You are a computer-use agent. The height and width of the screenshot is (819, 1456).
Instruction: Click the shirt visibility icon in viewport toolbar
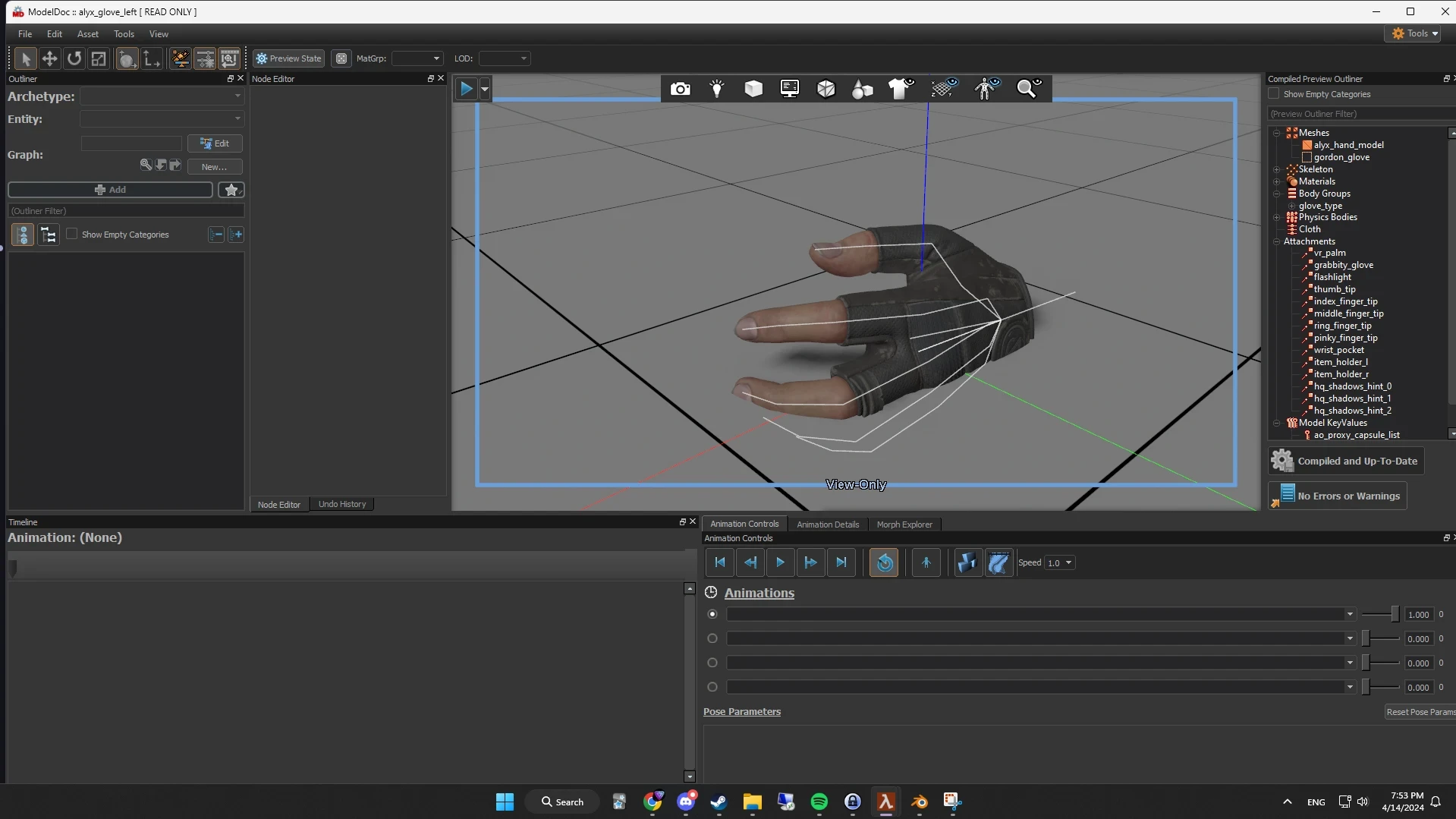point(901,89)
